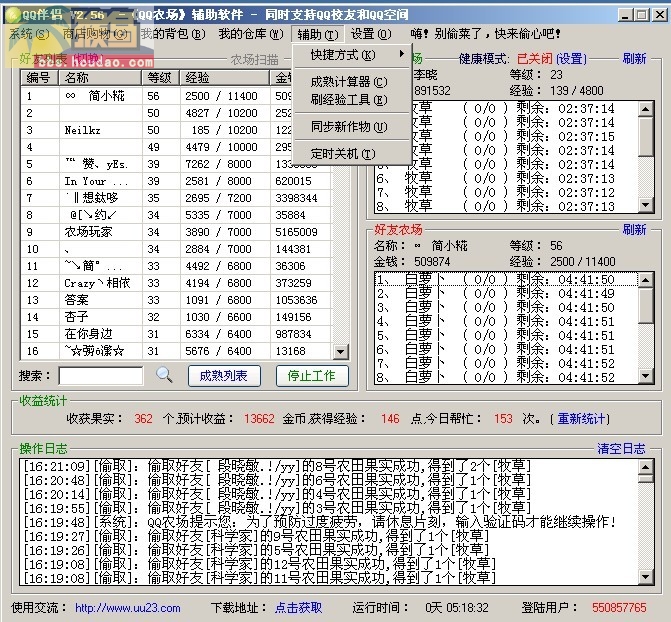Click my farm list scroll up arrow

pos(646,109)
